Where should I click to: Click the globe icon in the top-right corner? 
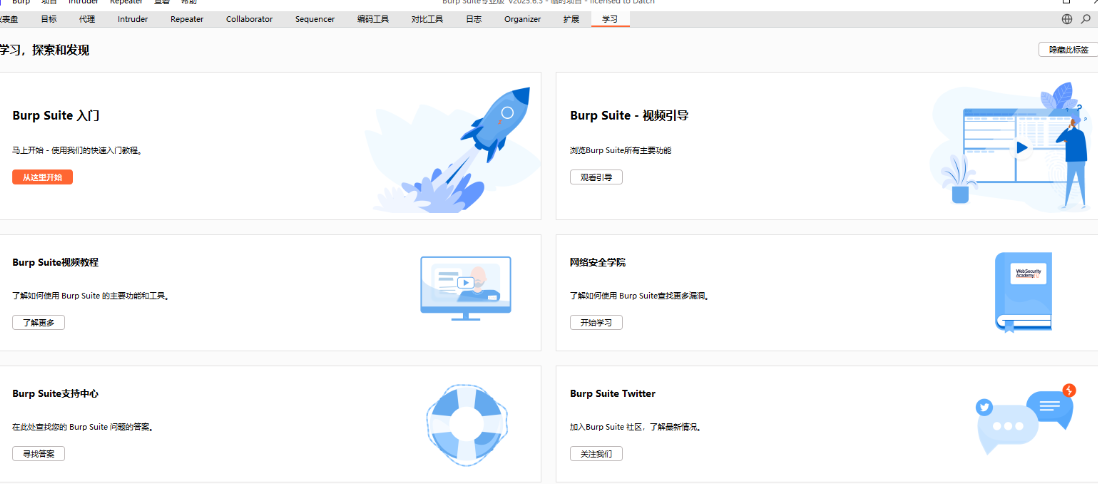(x=1067, y=19)
